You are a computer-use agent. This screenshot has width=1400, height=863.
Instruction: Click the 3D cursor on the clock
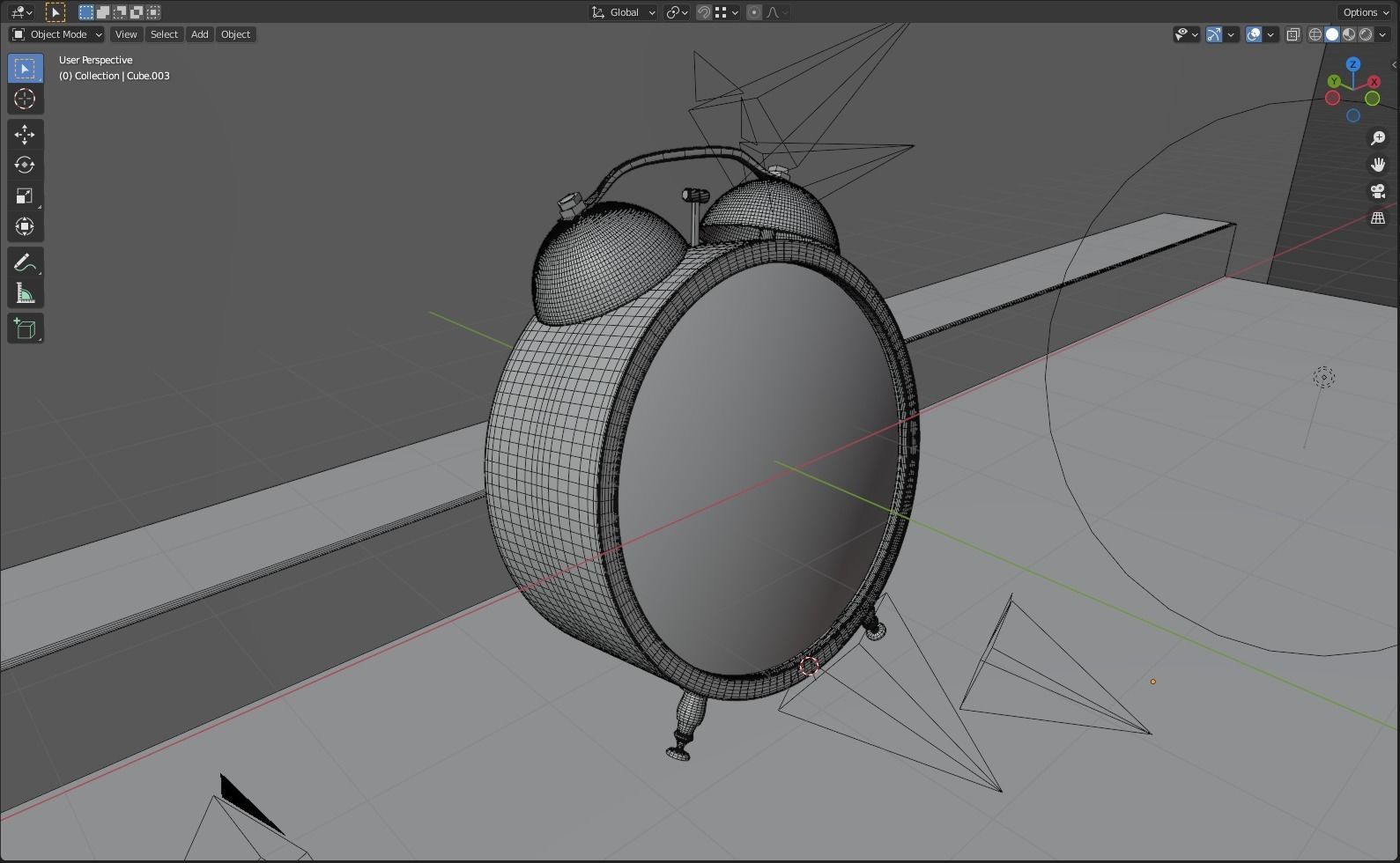coord(809,667)
